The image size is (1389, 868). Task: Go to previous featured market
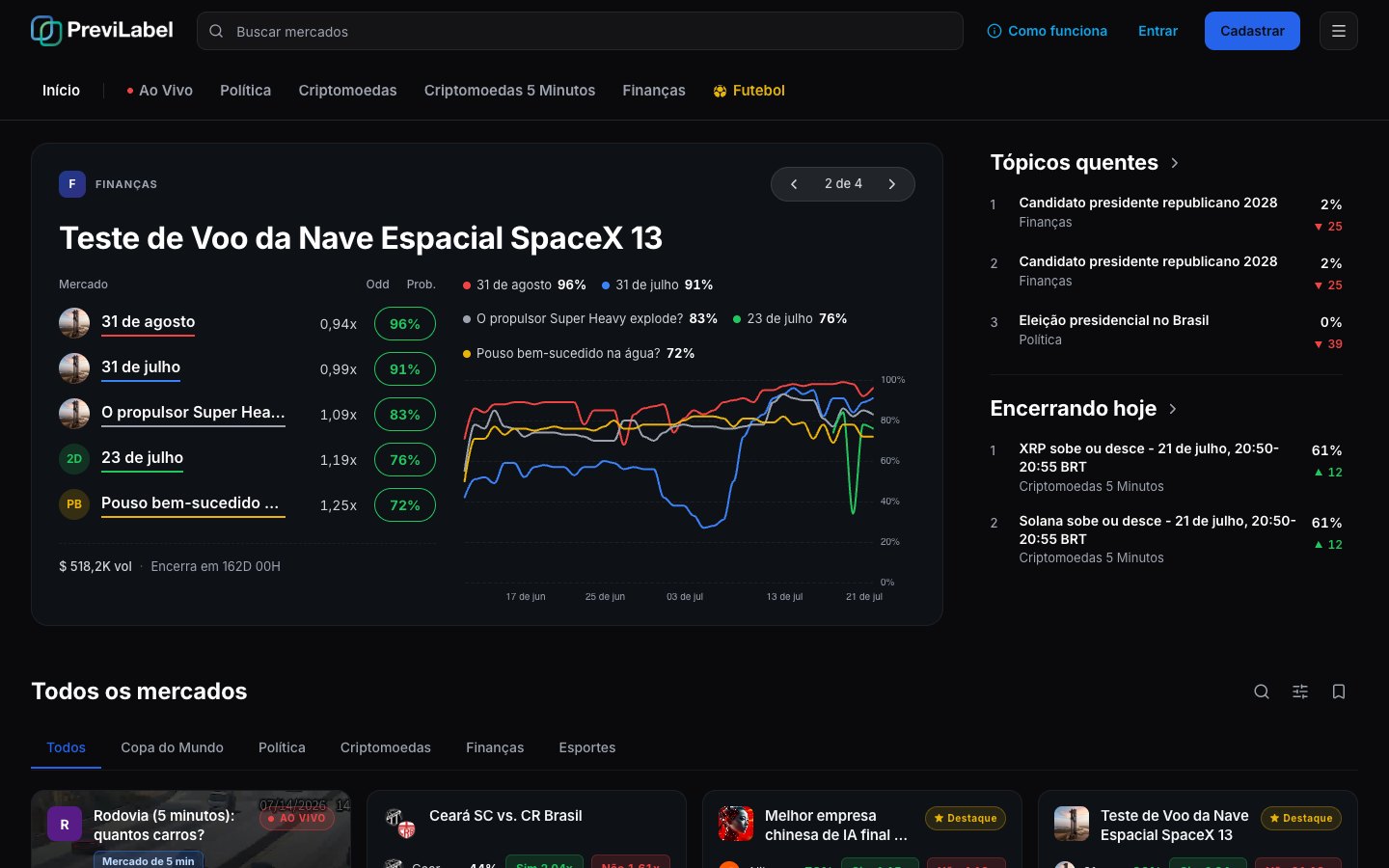(x=794, y=184)
